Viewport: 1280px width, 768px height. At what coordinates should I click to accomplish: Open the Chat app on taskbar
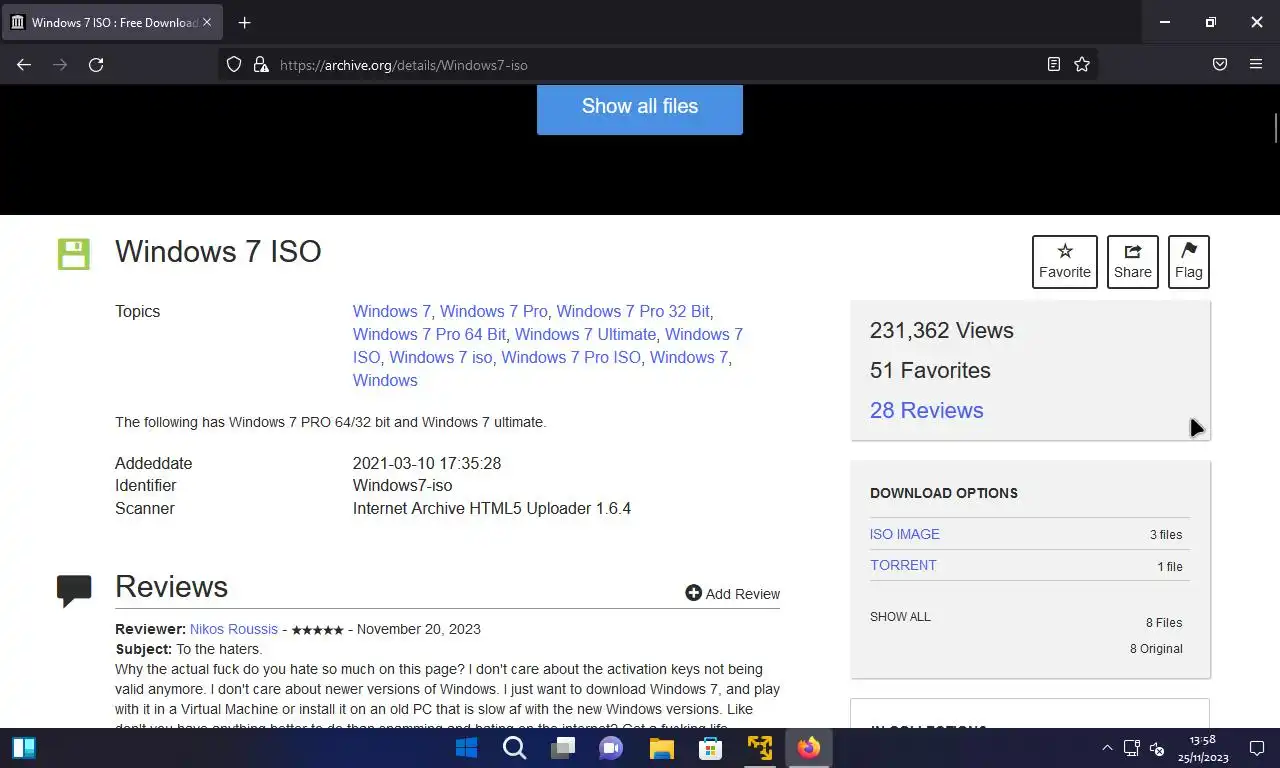[611, 748]
